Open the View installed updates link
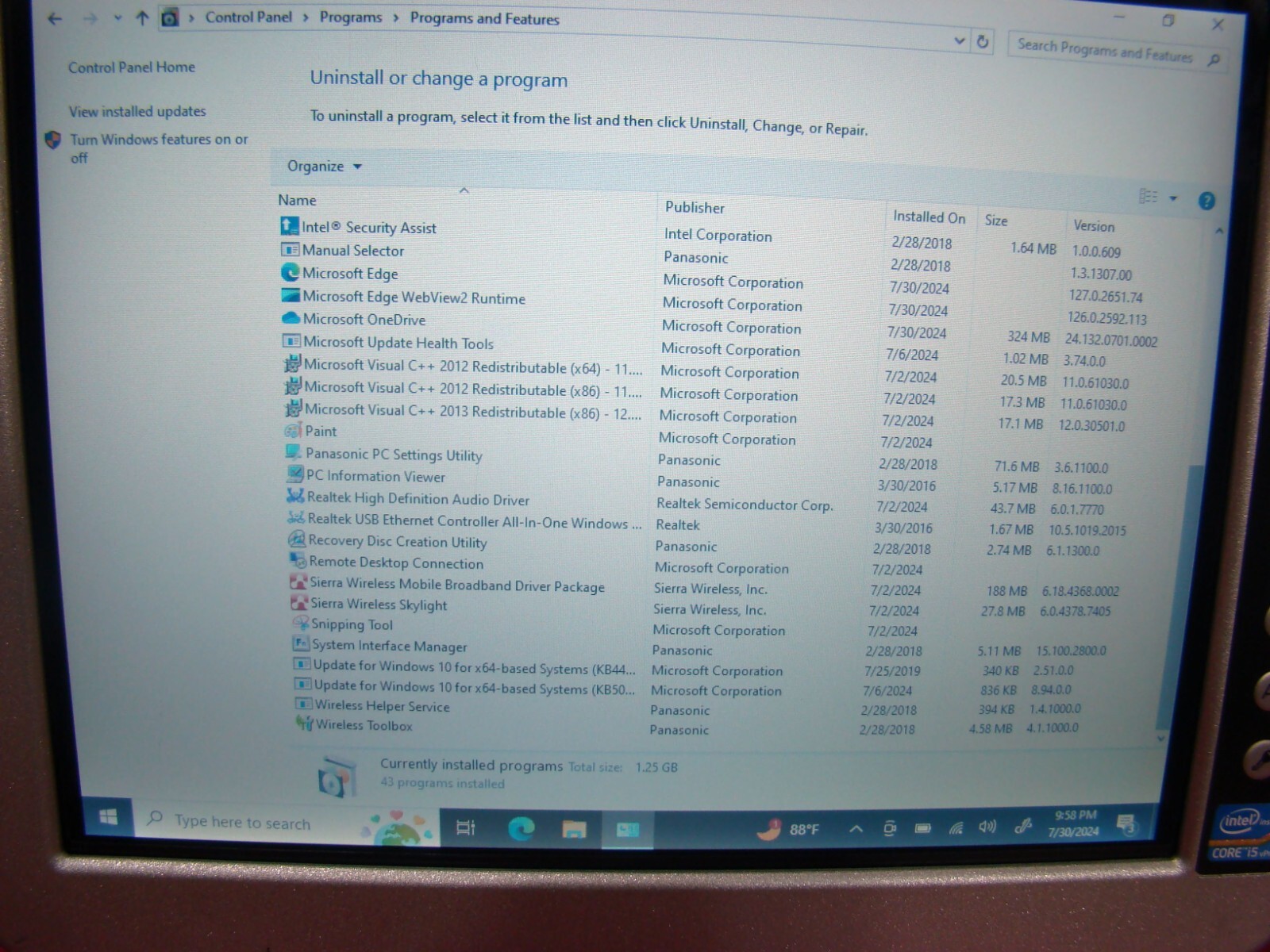Image resolution: width=1270 pixels, height=952 pixels. coord(137,111)
